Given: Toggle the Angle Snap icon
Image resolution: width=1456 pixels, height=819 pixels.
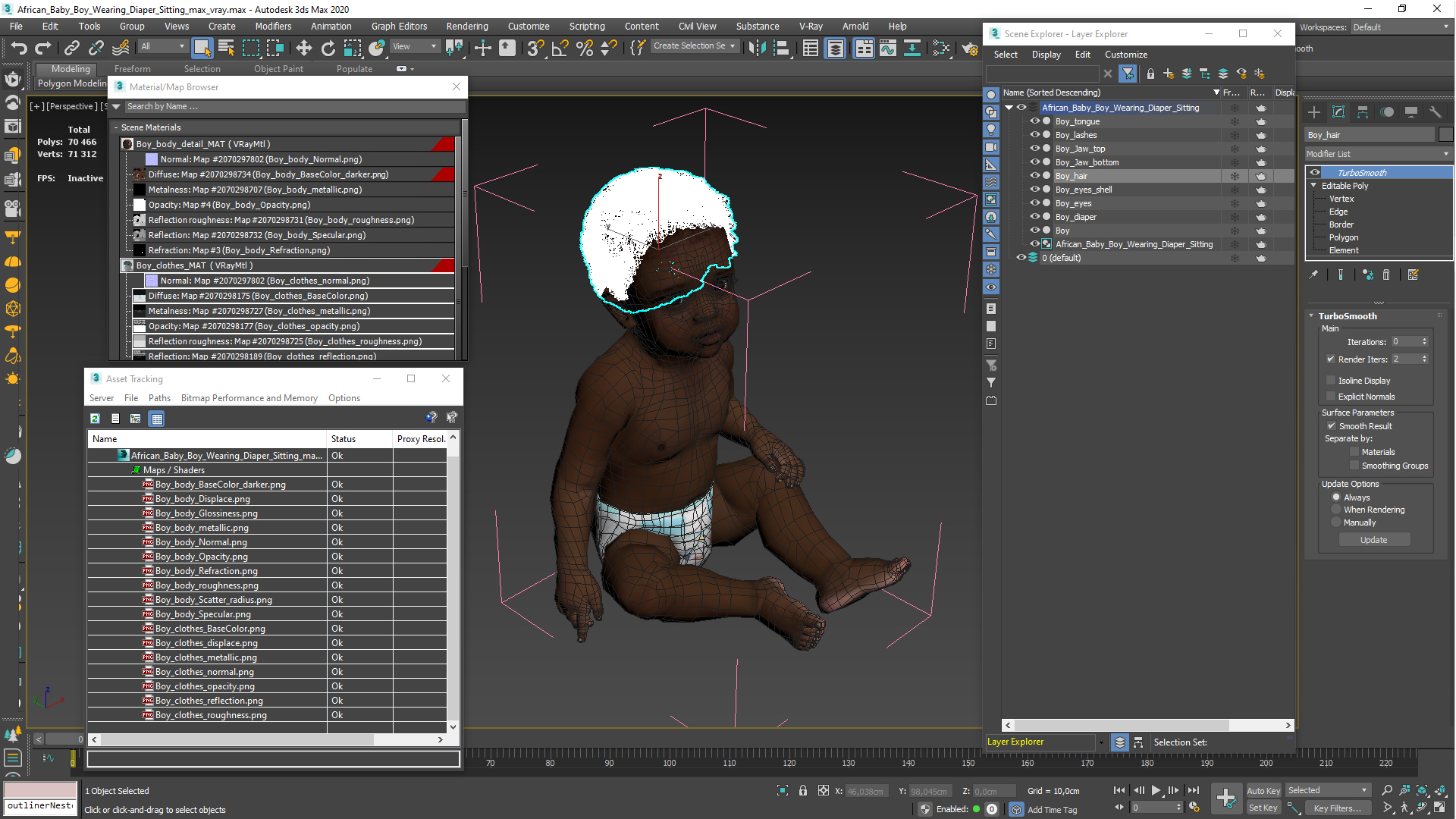Looking at the screenshot, I should click(560, 48).
